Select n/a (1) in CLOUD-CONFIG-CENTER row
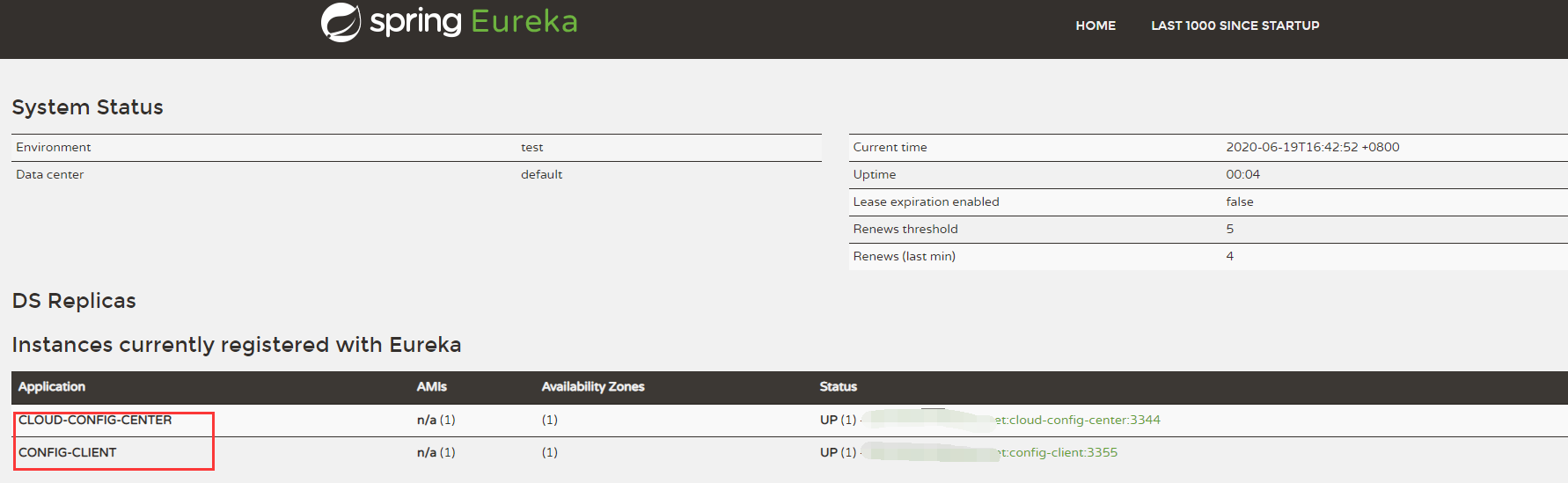Viewport: 1568px width, 483px height. coord(436,420)
